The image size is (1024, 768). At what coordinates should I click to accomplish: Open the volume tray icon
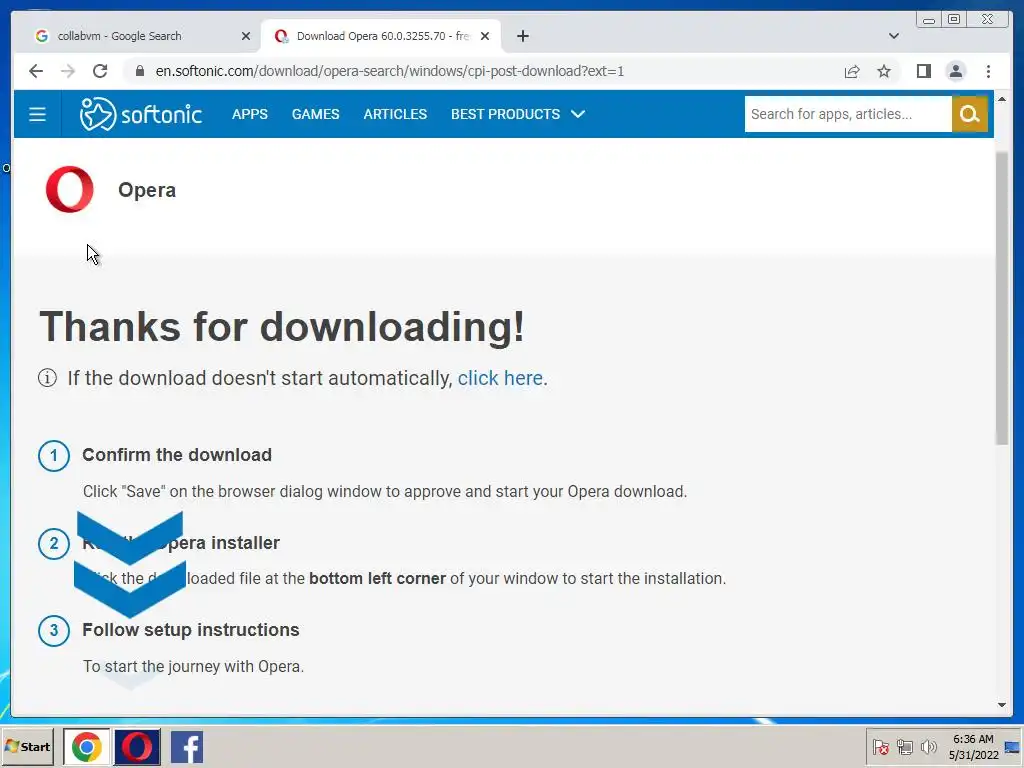point(928,747)
